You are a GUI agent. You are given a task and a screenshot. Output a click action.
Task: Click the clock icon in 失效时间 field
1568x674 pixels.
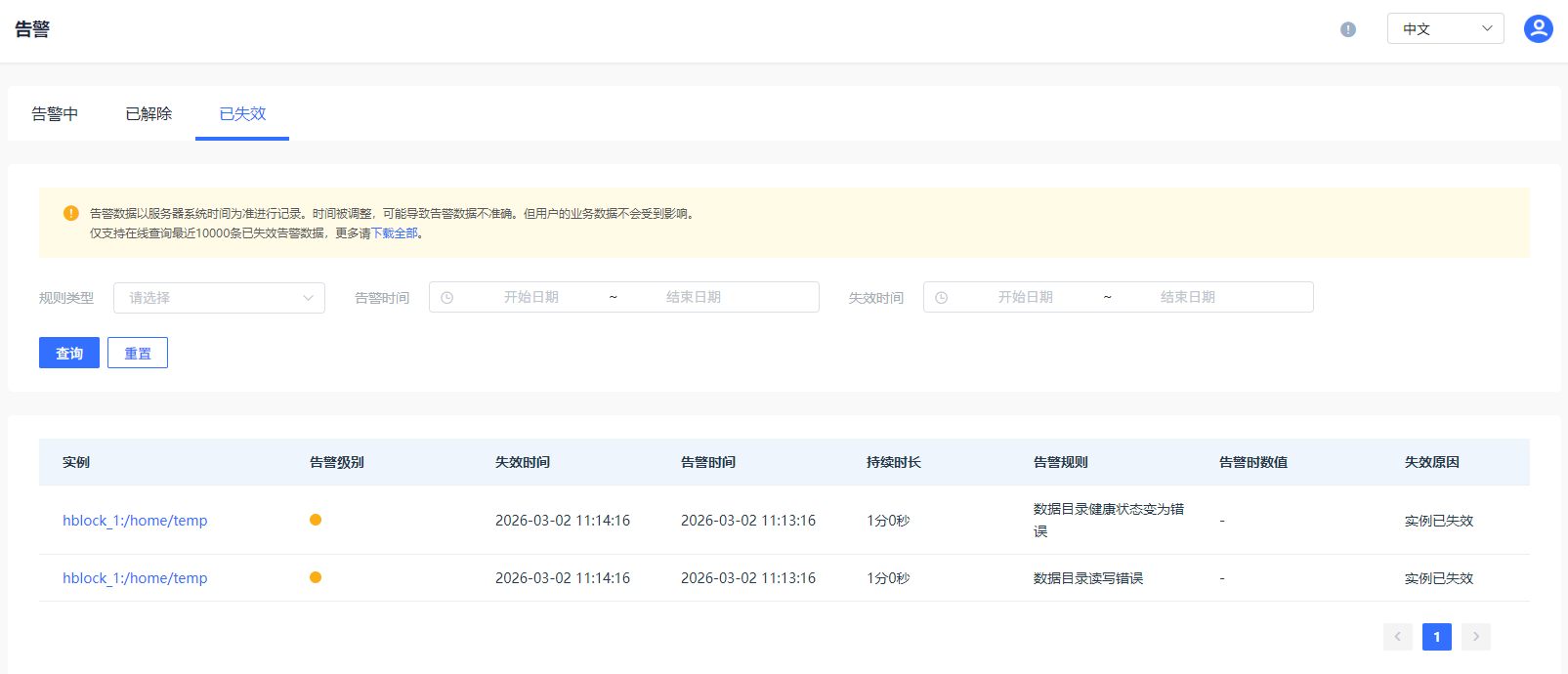(942, 298)
